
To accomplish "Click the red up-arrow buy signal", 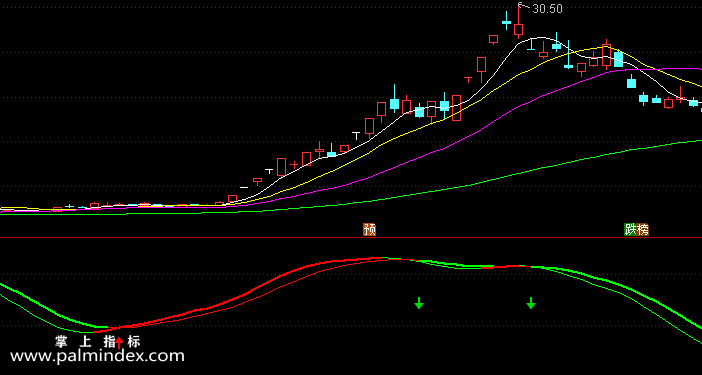I will (119, 342).
